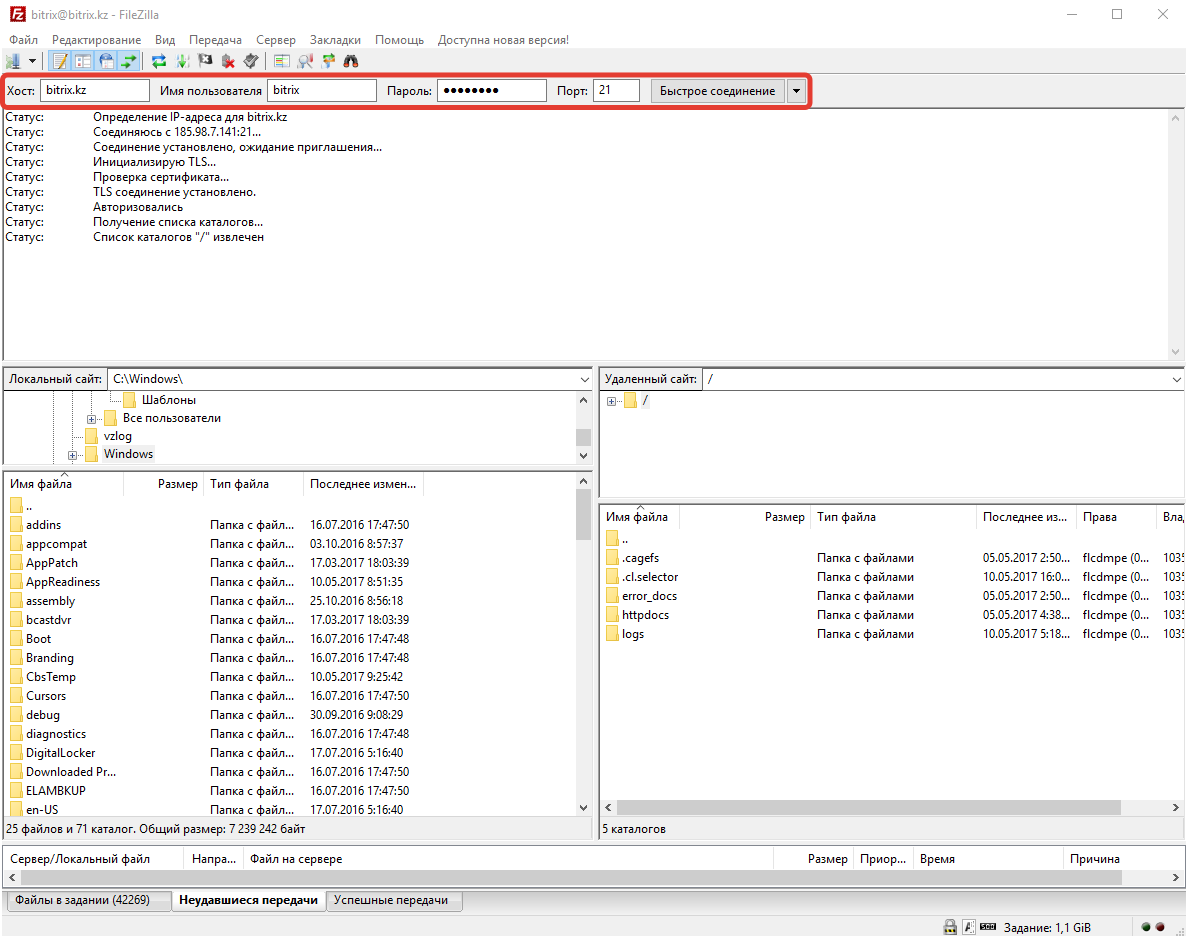This screenshot has width=1186, height=936.
Task: Open the local site path dropdown
Action: [584, 379]
